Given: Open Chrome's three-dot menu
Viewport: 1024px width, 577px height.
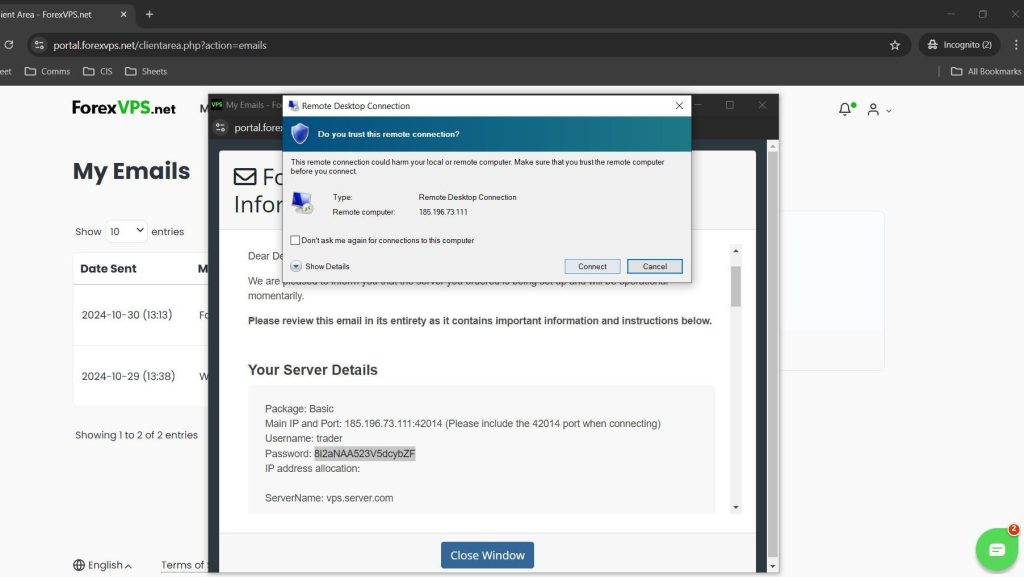Looking at the screenshot, I should (1016, 44).
